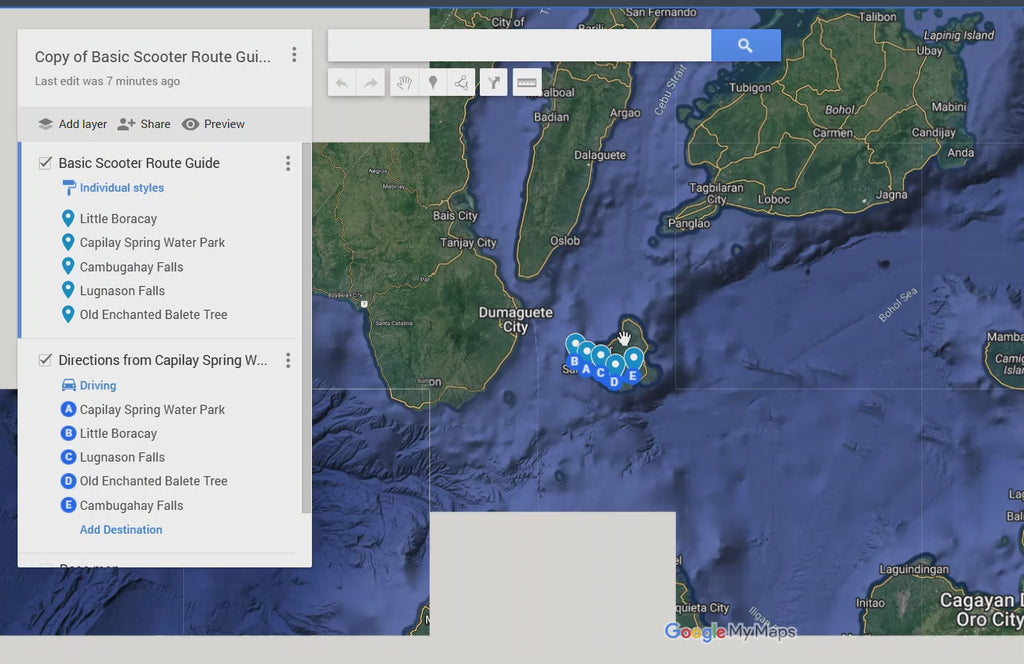Image resolution: width=1024 pixels, height=664 pixels.
Task: Click the blue search button
Action: 745,45
